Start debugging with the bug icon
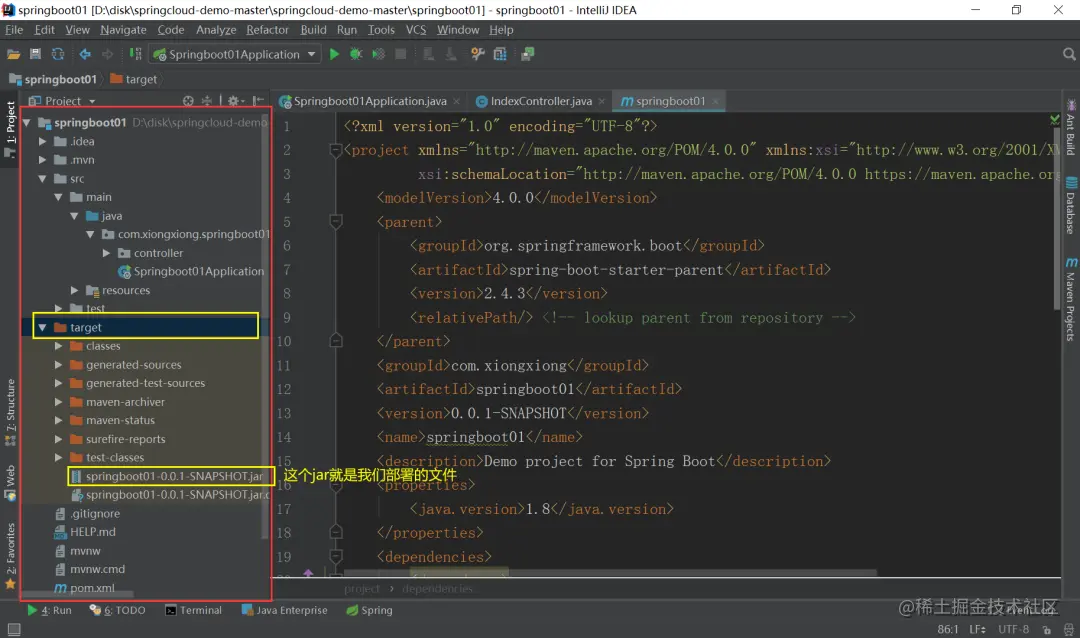1080x638 pixels. click(x=356, y=54)
